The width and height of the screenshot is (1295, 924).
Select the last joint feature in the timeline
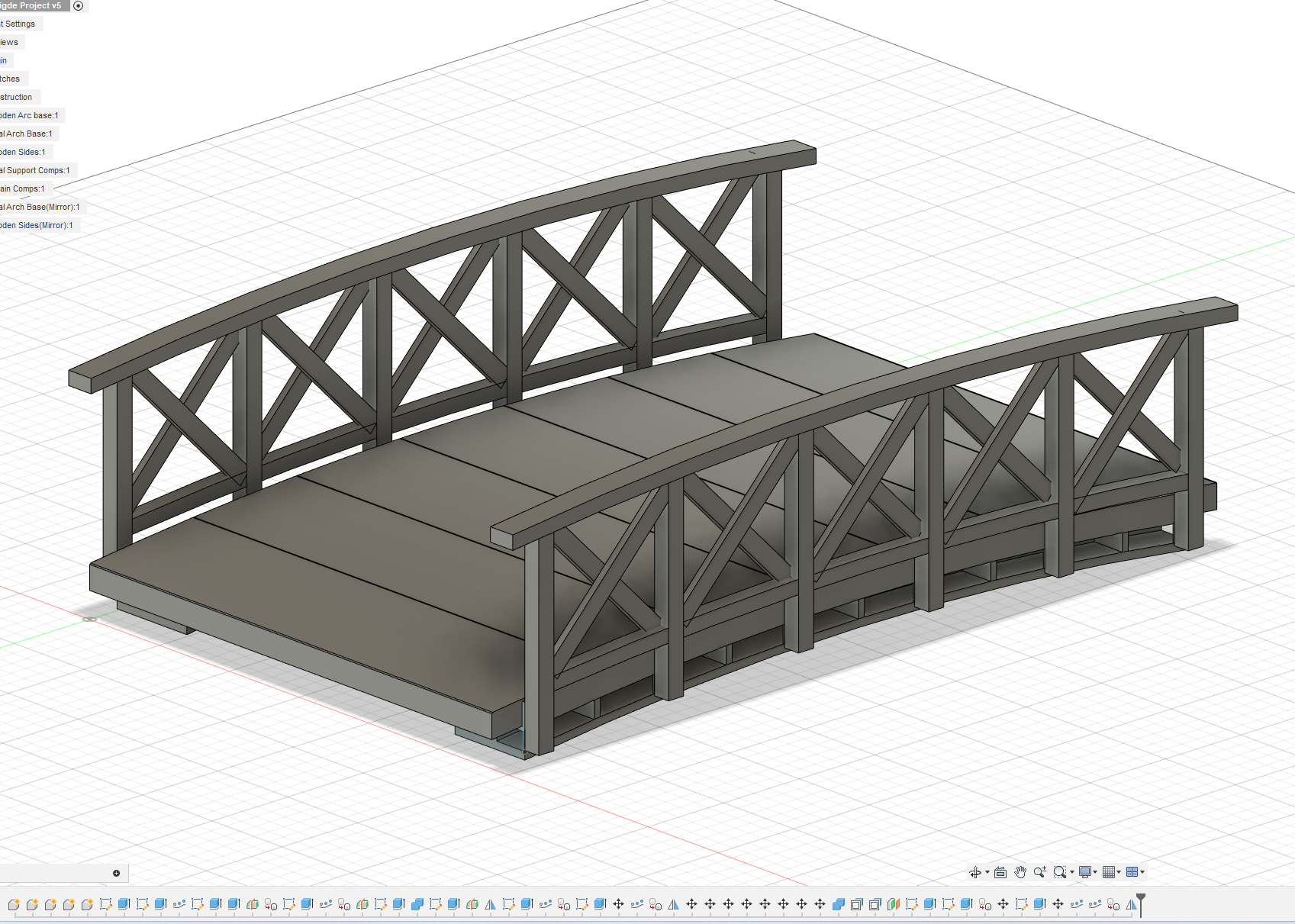1113,904
